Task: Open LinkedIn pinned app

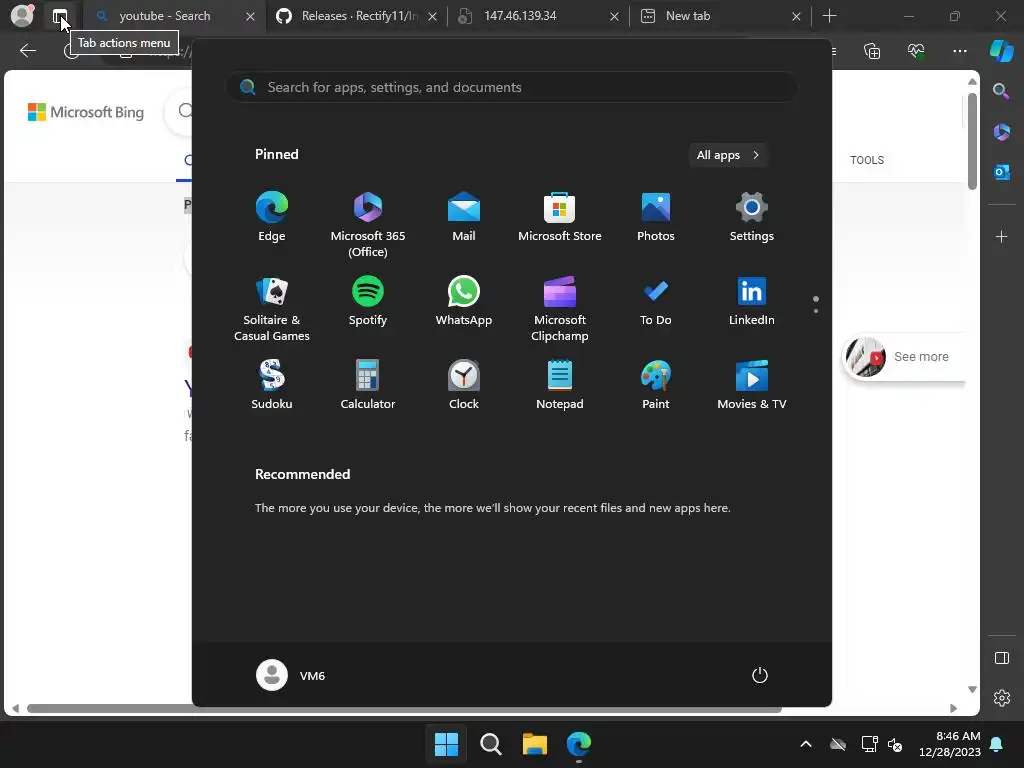Action: 752,301
